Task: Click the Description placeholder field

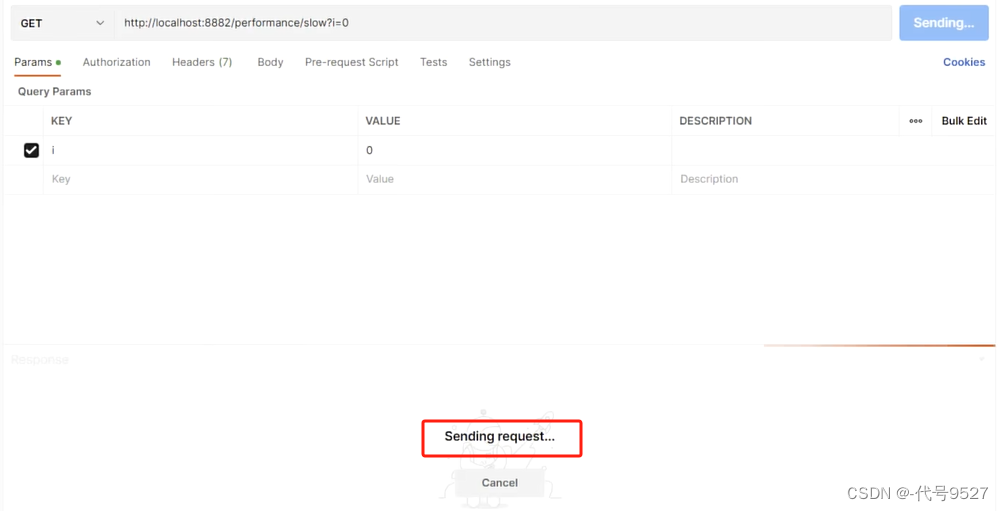Action: pos(832,179)
